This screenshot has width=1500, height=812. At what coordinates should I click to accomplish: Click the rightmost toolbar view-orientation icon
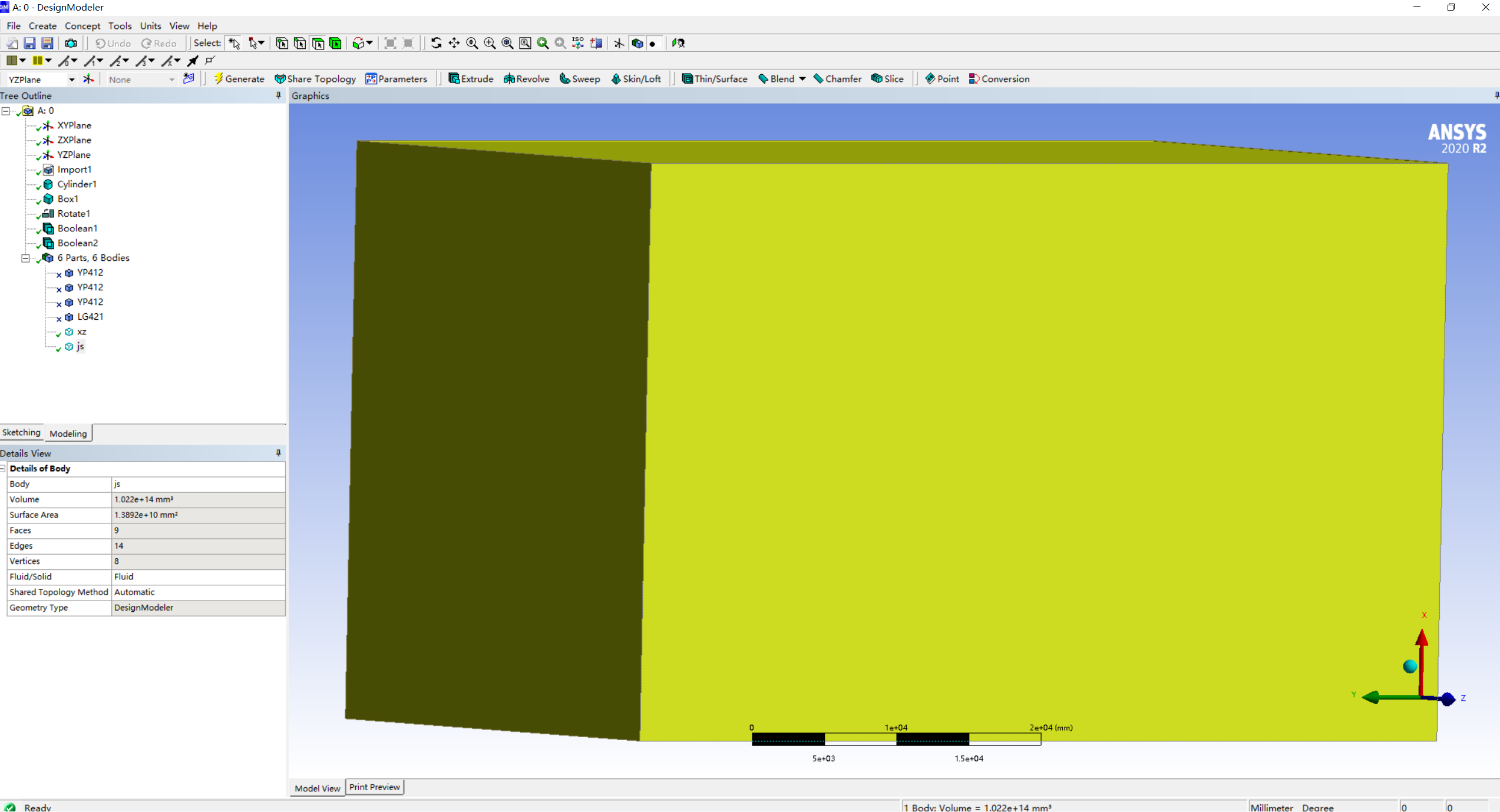pos(678,43)
